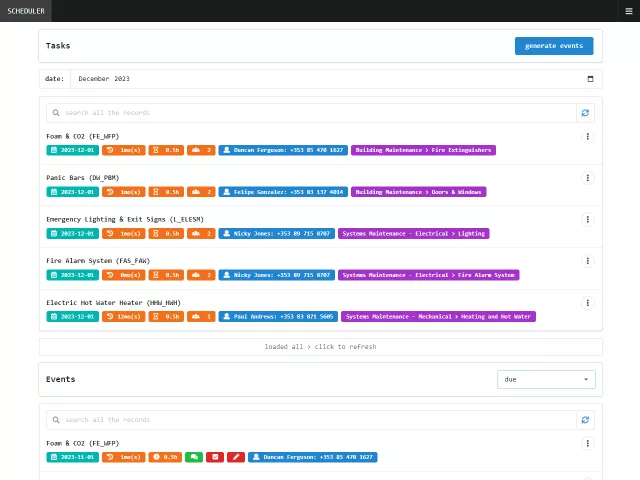Click the green comments icon on Foam event

[193, 457]
